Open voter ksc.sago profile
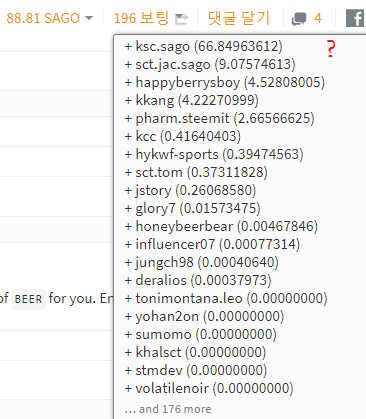366x419 pixels. tap(204, 46)
